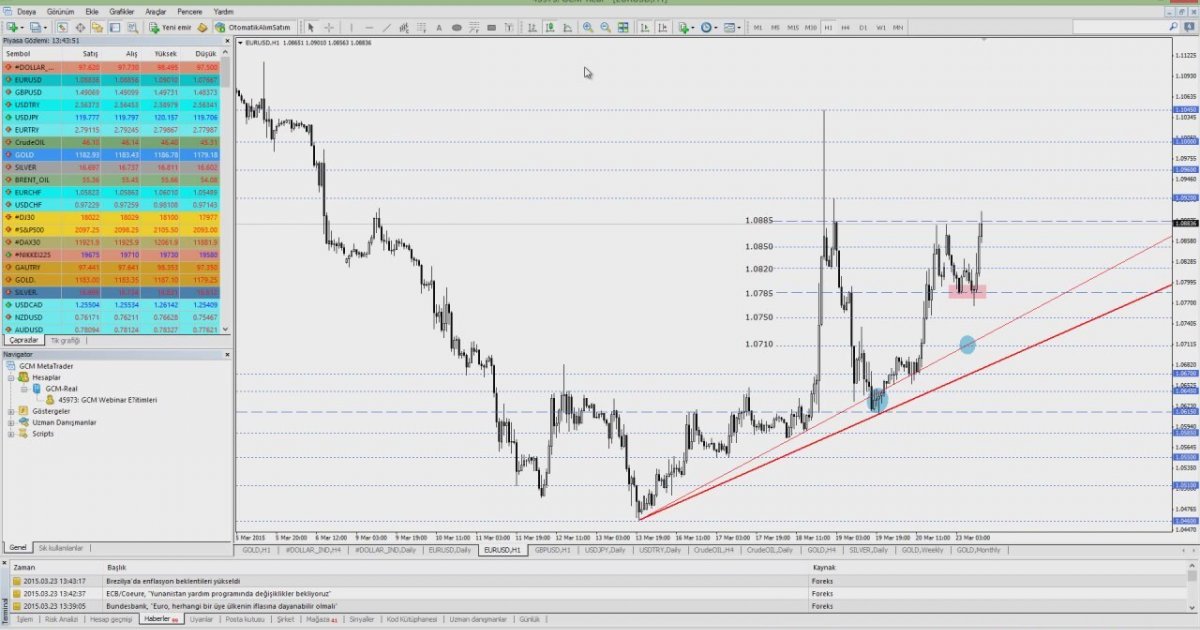Open the Görünüm menu

(61, 11)
